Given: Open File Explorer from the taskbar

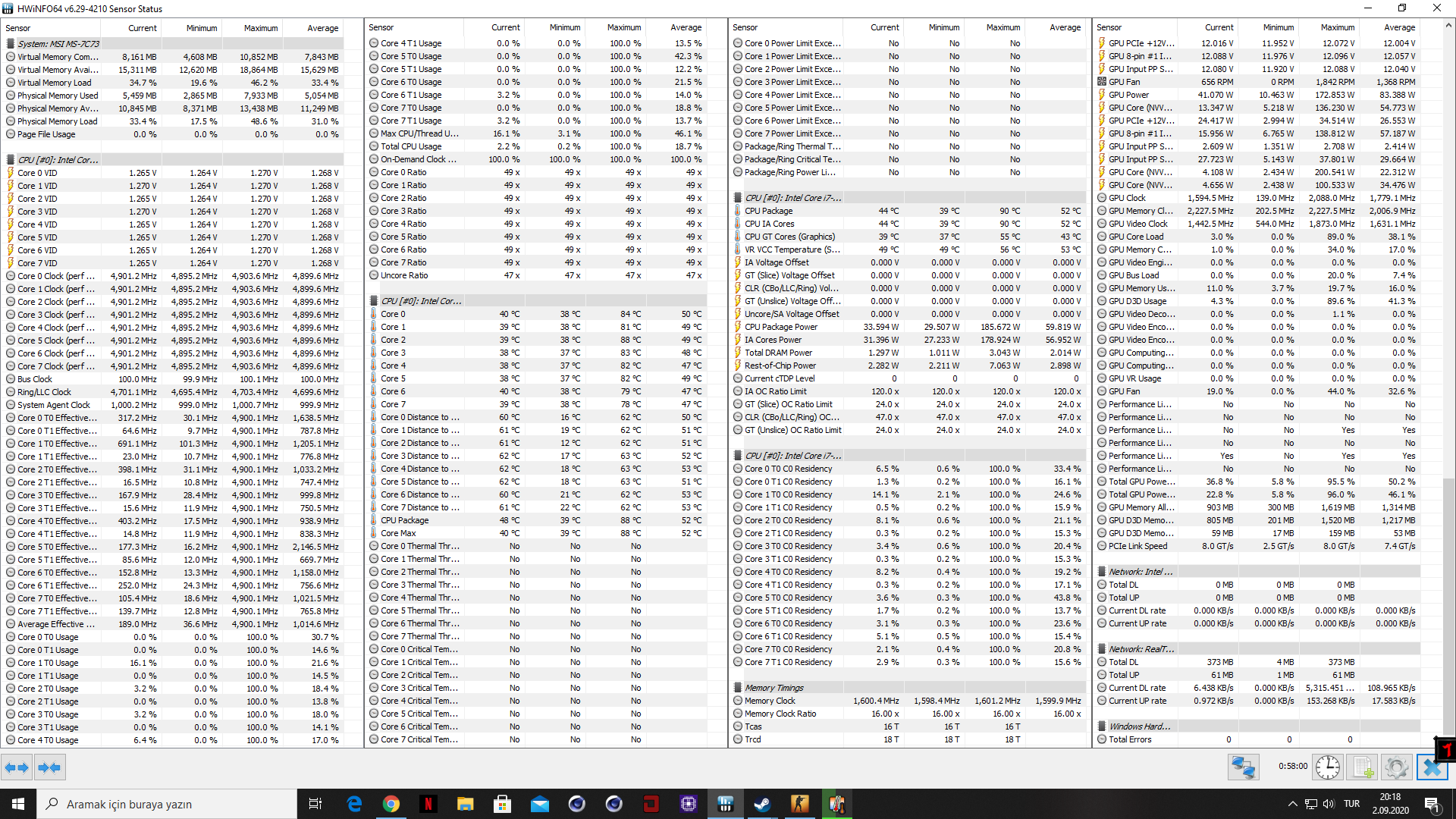Looking at the screenshot, I should click(x=466, y=804).
